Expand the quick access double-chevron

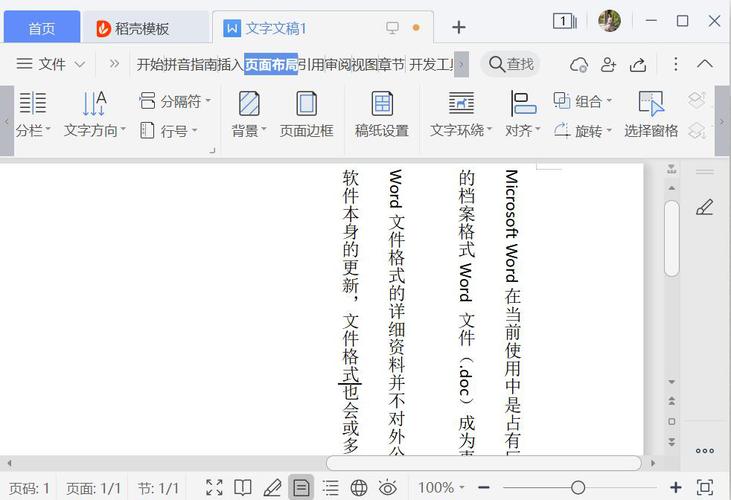(114, 63)
